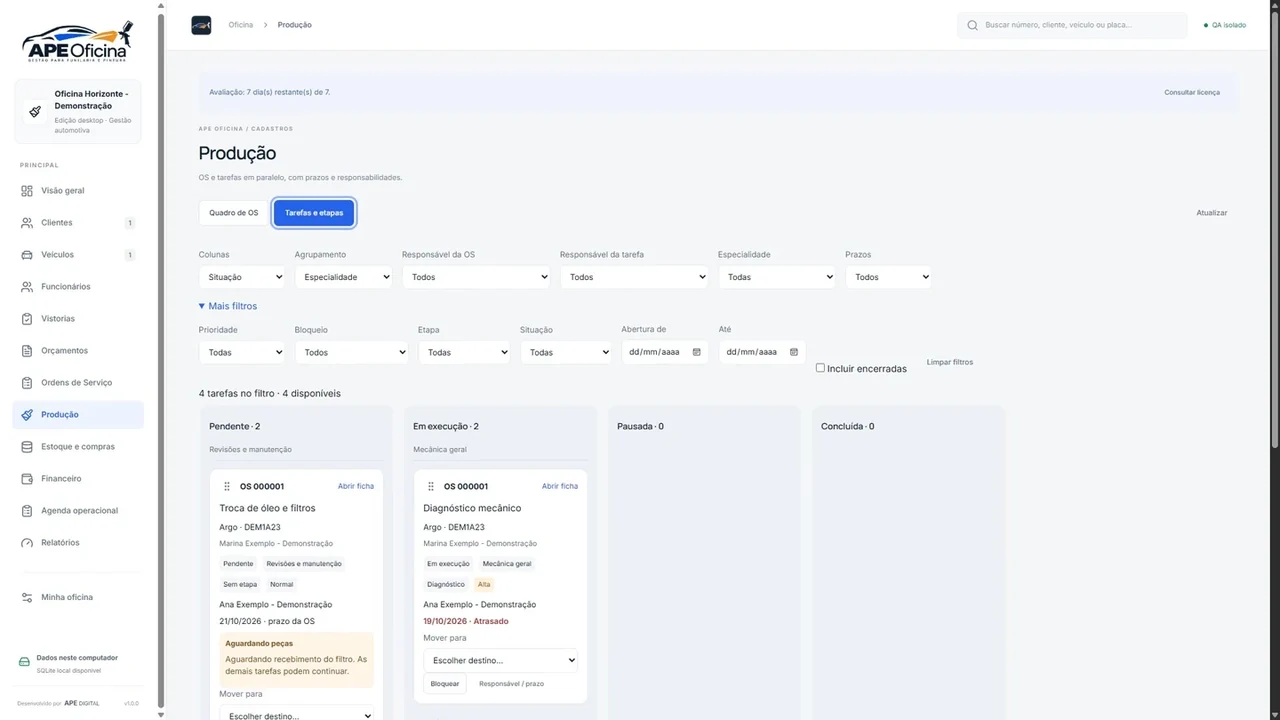Click the Veículos car icon
This screenshot has width=1280, height=720.
click(27, 255)
